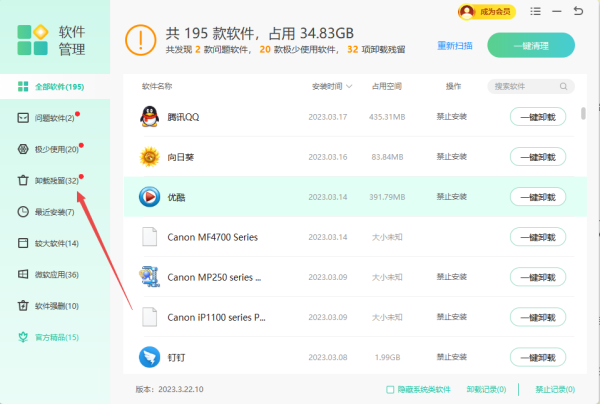The height and width of the screenshot is (404, 600).
Task: Click the member avatar in 成为会员 badge
Action: point(467,12)
